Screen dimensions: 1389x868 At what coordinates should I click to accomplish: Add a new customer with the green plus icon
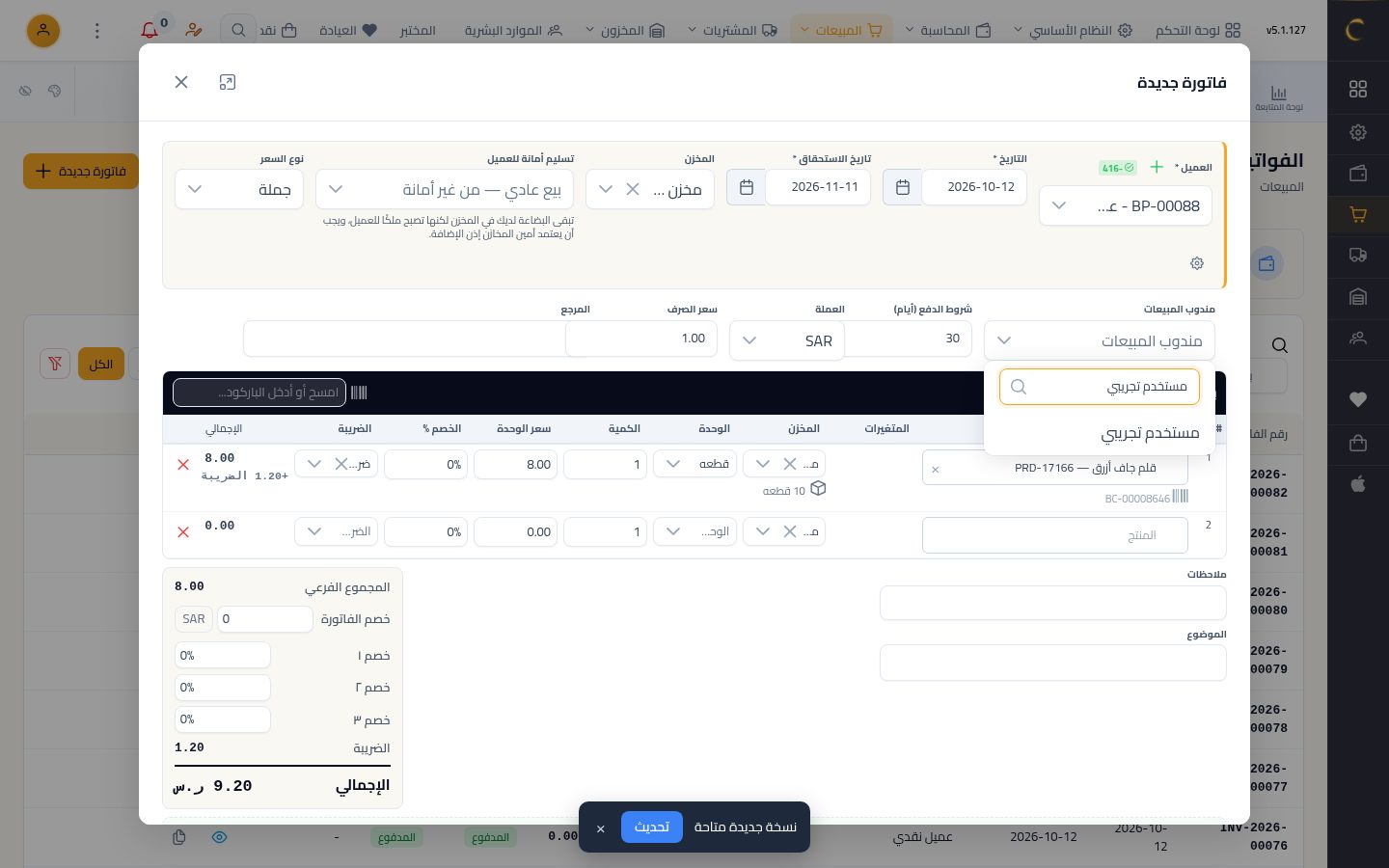tap(1157, 167)
